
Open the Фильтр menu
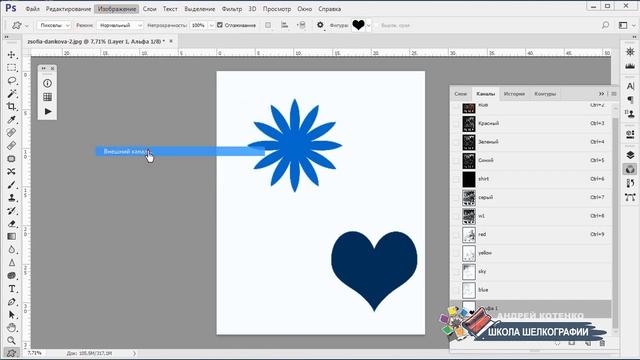click(232, 9)
